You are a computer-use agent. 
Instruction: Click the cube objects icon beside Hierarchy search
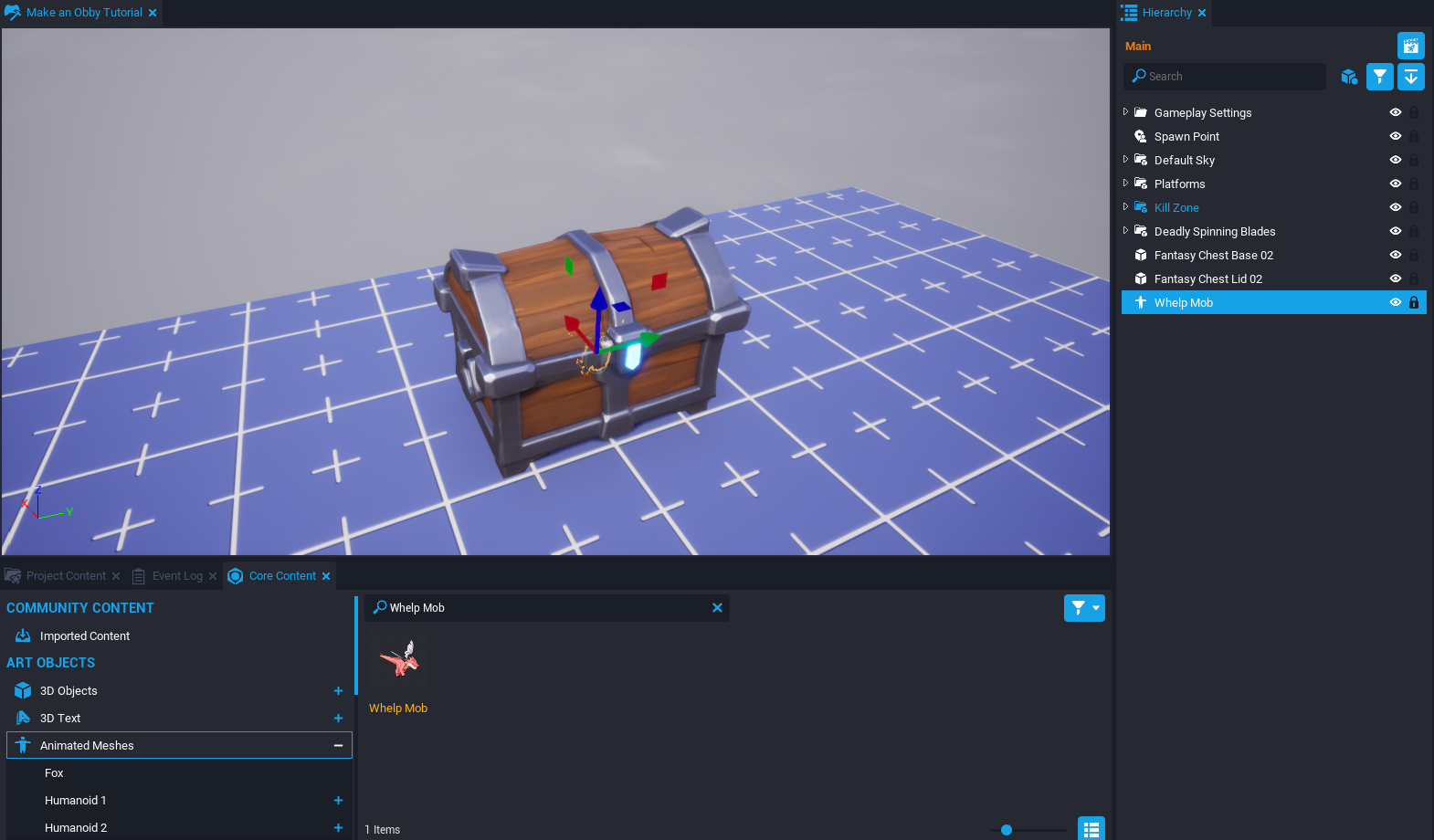(x=1349, y=77)
